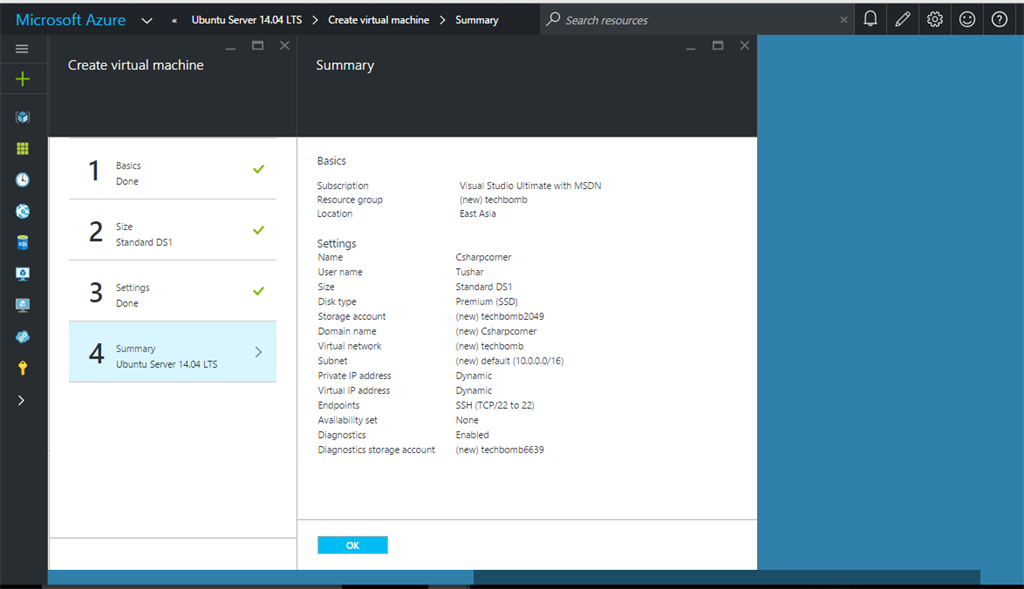Image resolution: width=1024 pixels, height=589 pixels.
Task: Select the 'Csharpcorner' Name value
Action: [x=483, y=257]
